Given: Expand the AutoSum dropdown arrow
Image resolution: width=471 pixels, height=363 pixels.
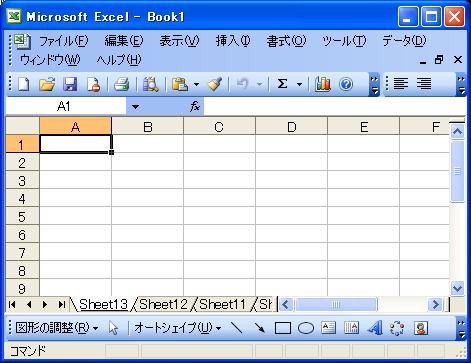Looking at the screenshot, I should (x=299, y=84).
